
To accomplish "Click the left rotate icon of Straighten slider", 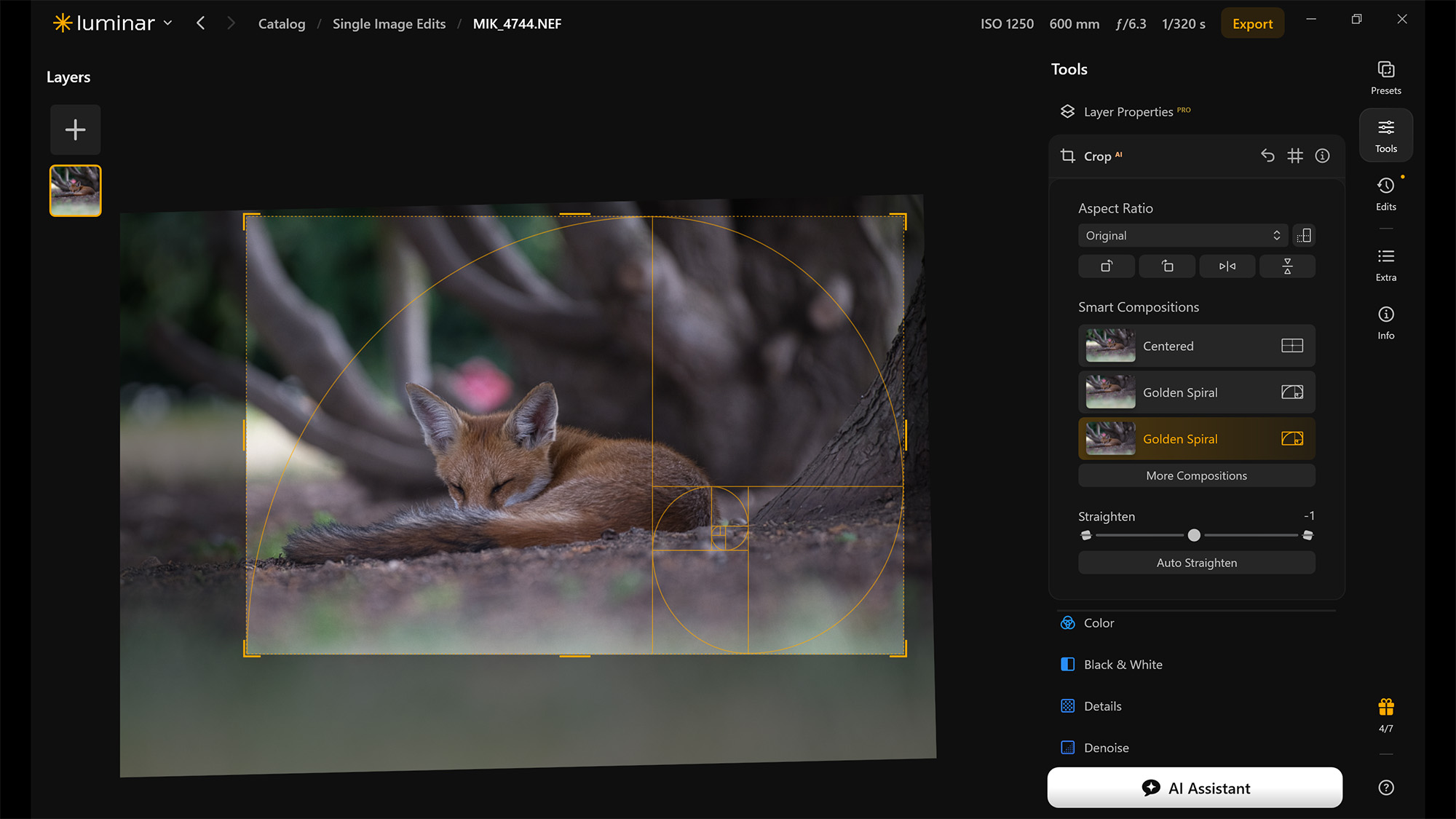I will pyautogui.click(x=1086, y=535).
